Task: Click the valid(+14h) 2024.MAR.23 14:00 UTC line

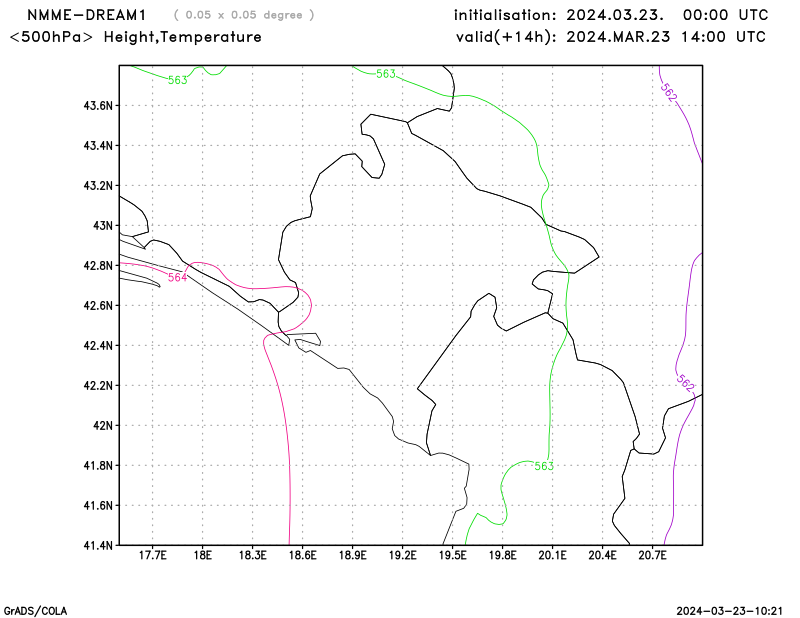Action: tap(611, 37)
